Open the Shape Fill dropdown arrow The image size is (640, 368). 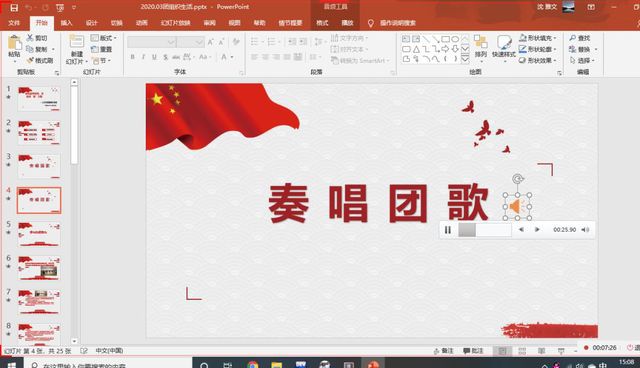point(555,38)
